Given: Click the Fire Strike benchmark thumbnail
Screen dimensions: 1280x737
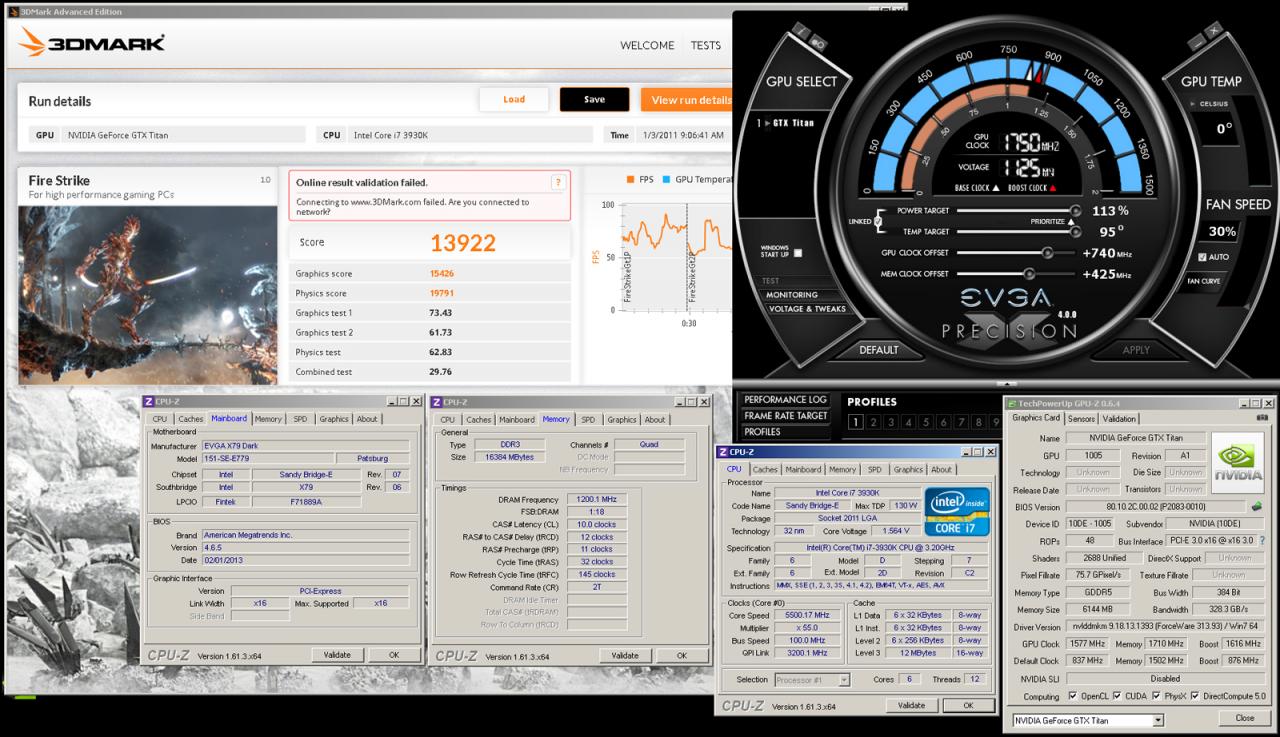Looking at the screenshot, I should 147,295.
